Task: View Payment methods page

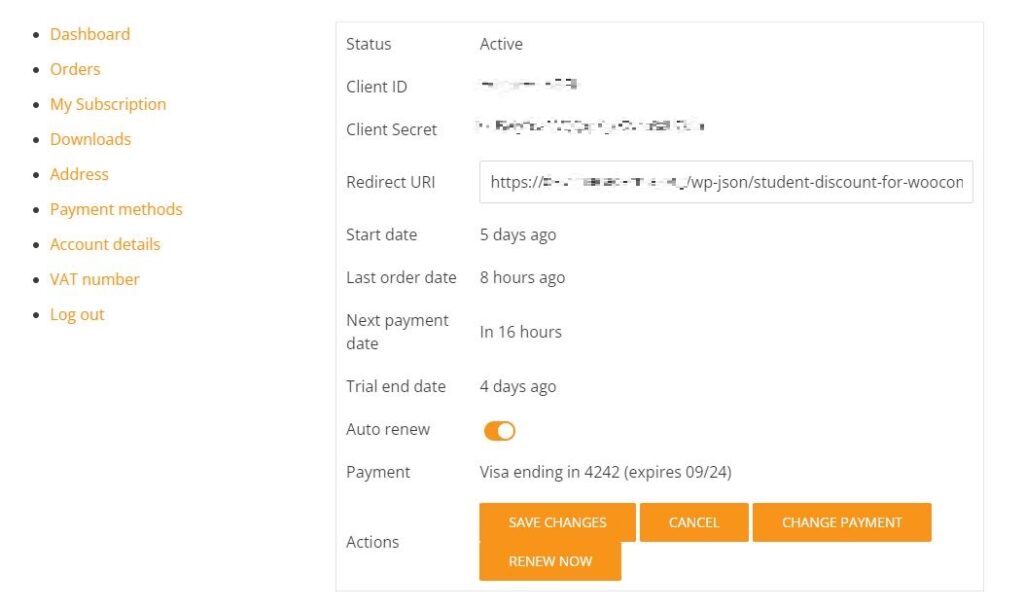Action: pyautogui.click(x=116, y=209)
